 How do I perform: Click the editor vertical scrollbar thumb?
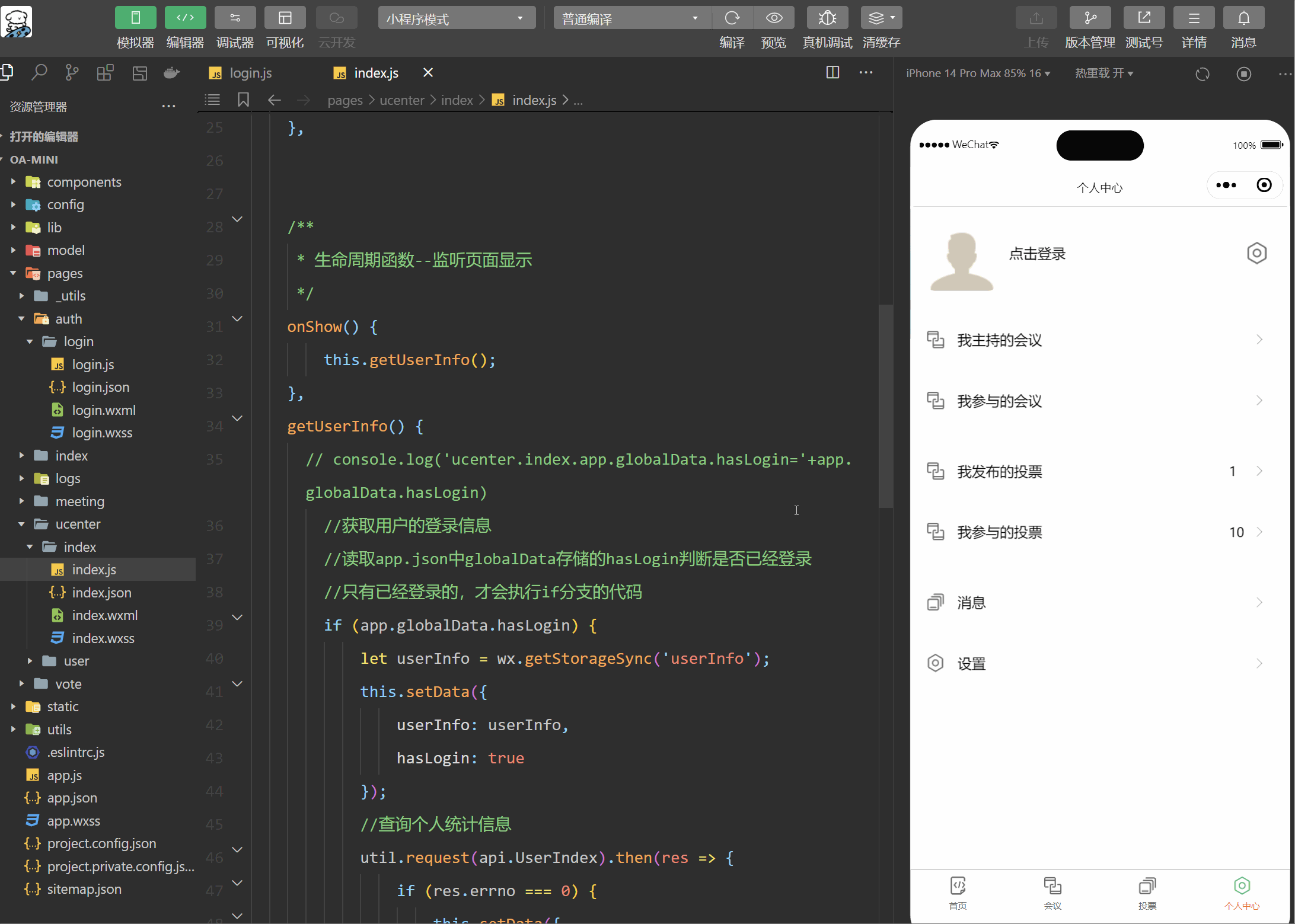[885, 406]
